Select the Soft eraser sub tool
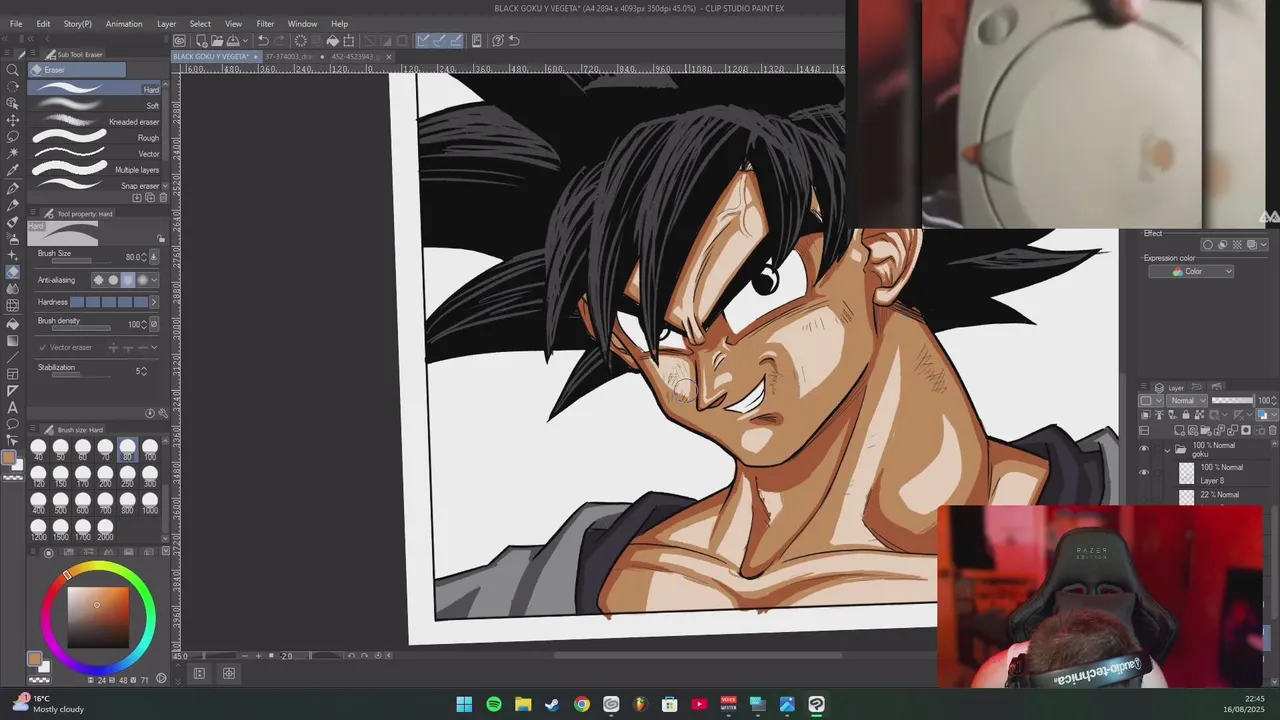1280x720 pixels. click(96, 106)
